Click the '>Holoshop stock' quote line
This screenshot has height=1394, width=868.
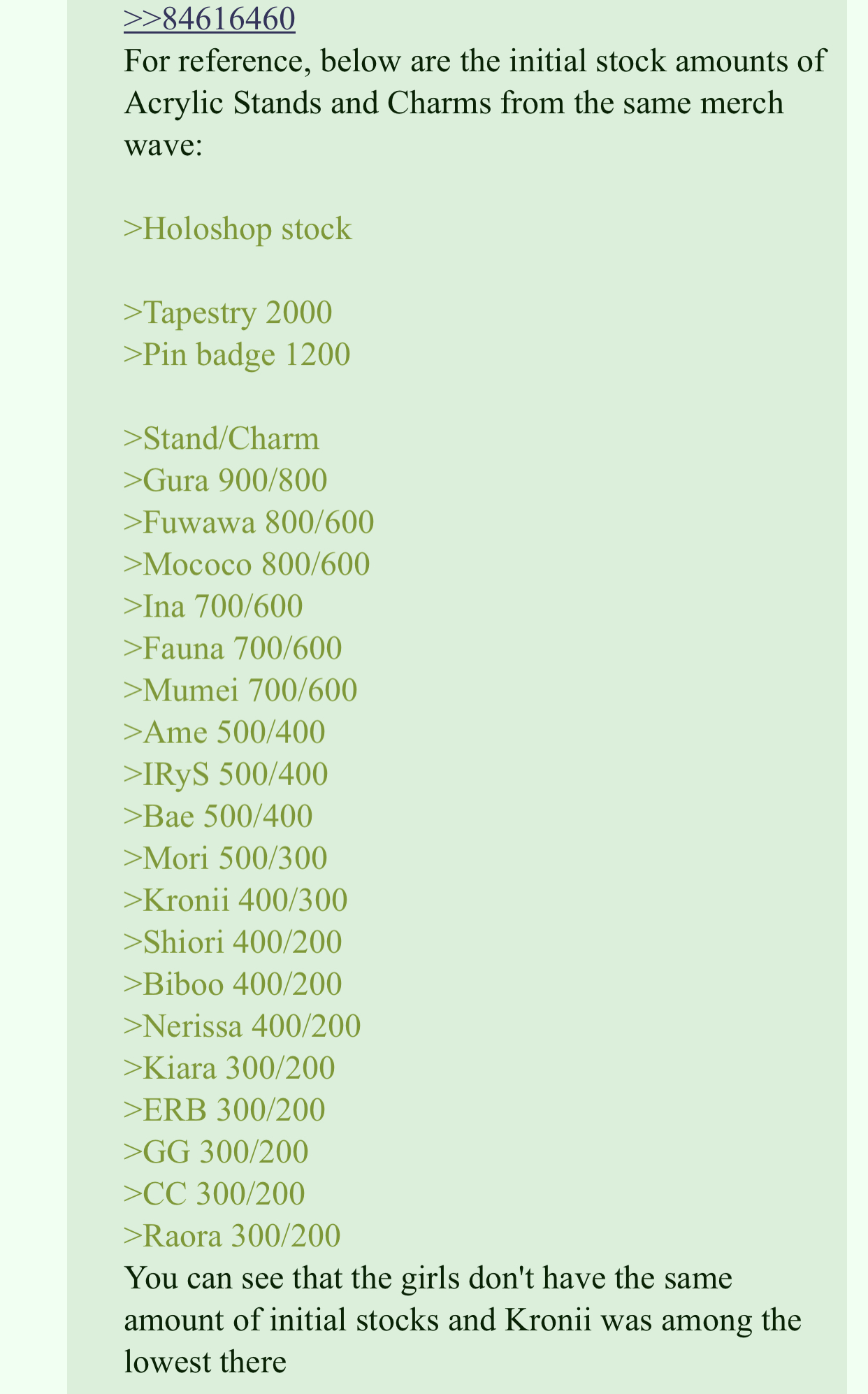(x=238, y=229)
